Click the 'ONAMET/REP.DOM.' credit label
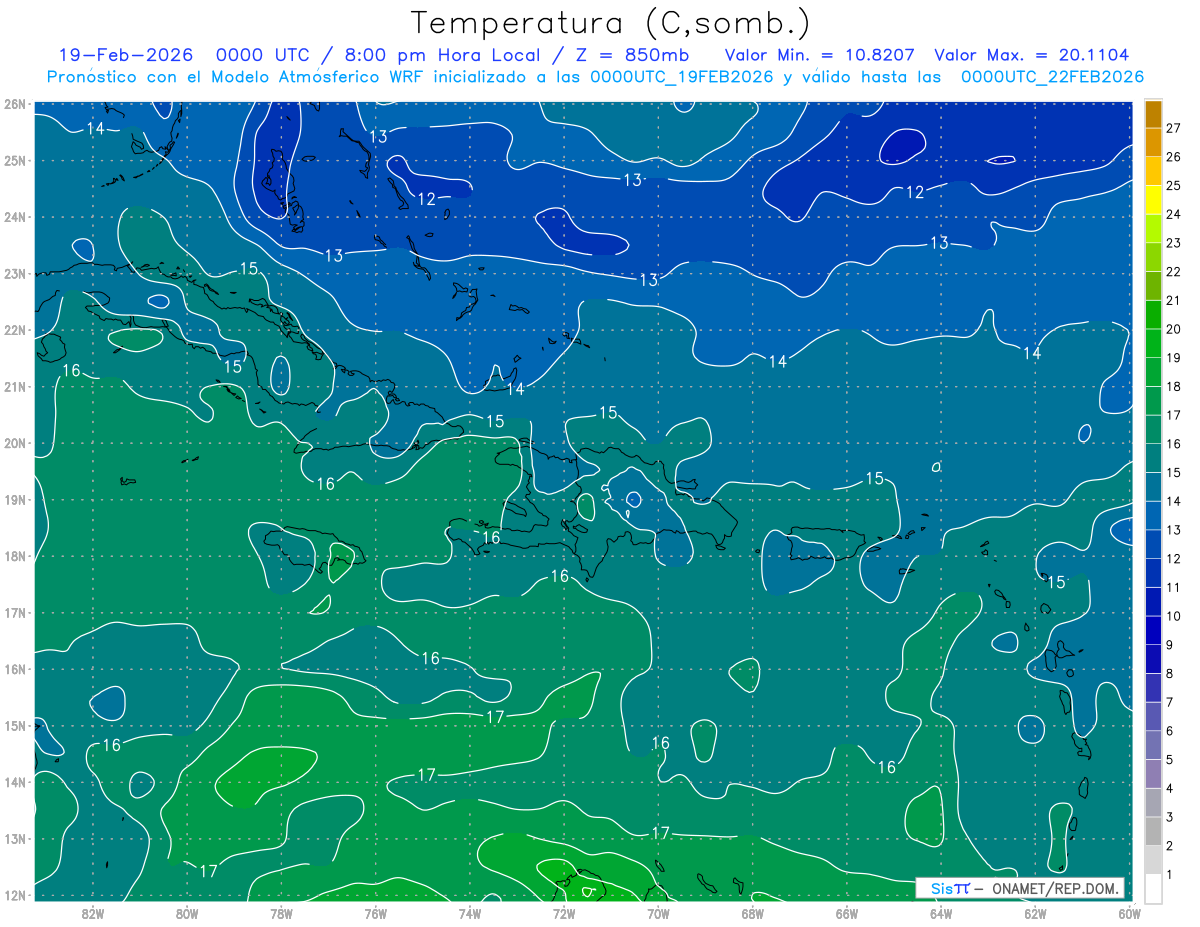Screen dimensions: 1200x927 (1053, 888)
